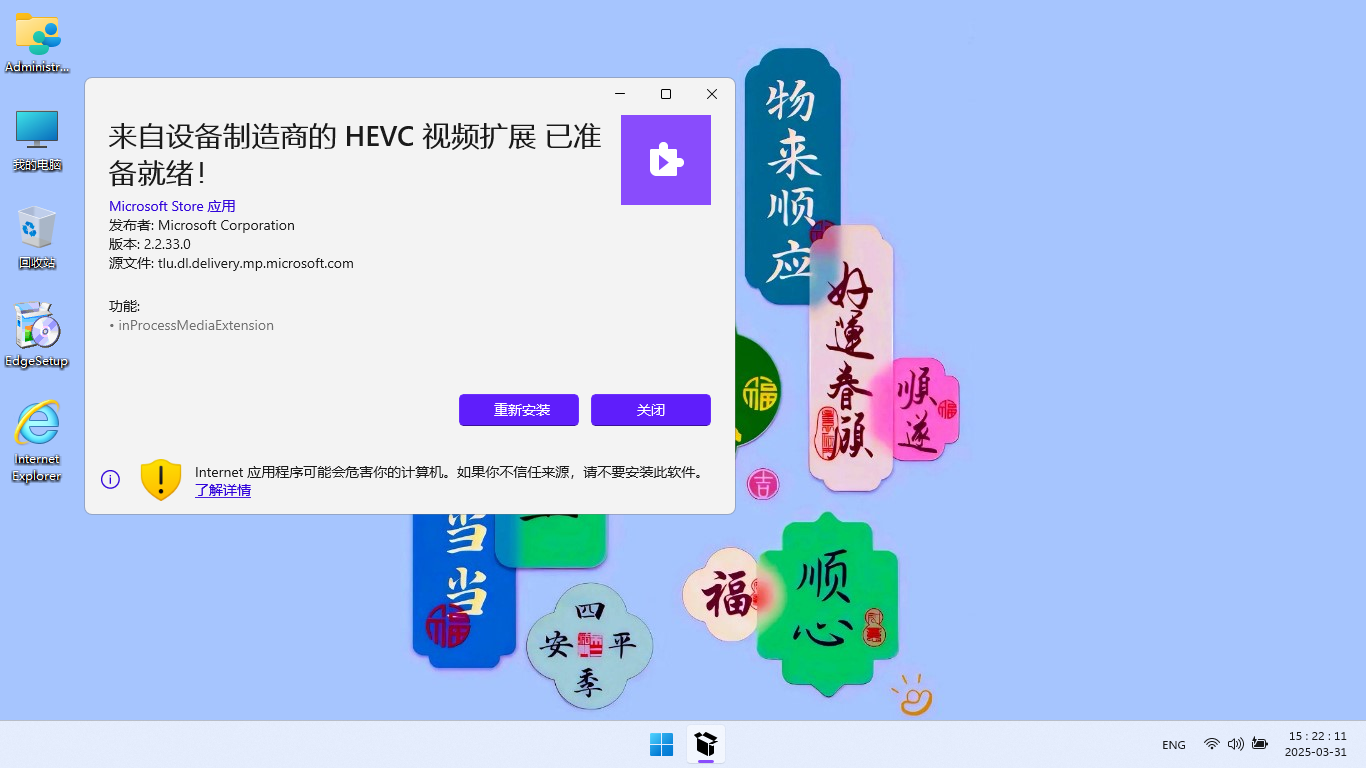Select the Internet Explorer desktop icon
The image size is (1366, 768).
[x=37, y=441]
